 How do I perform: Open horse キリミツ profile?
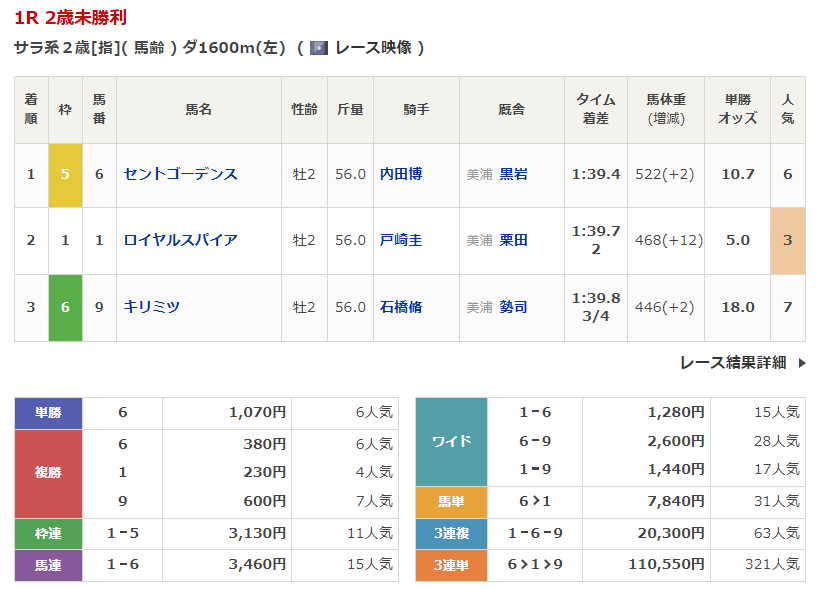[152, 307]
